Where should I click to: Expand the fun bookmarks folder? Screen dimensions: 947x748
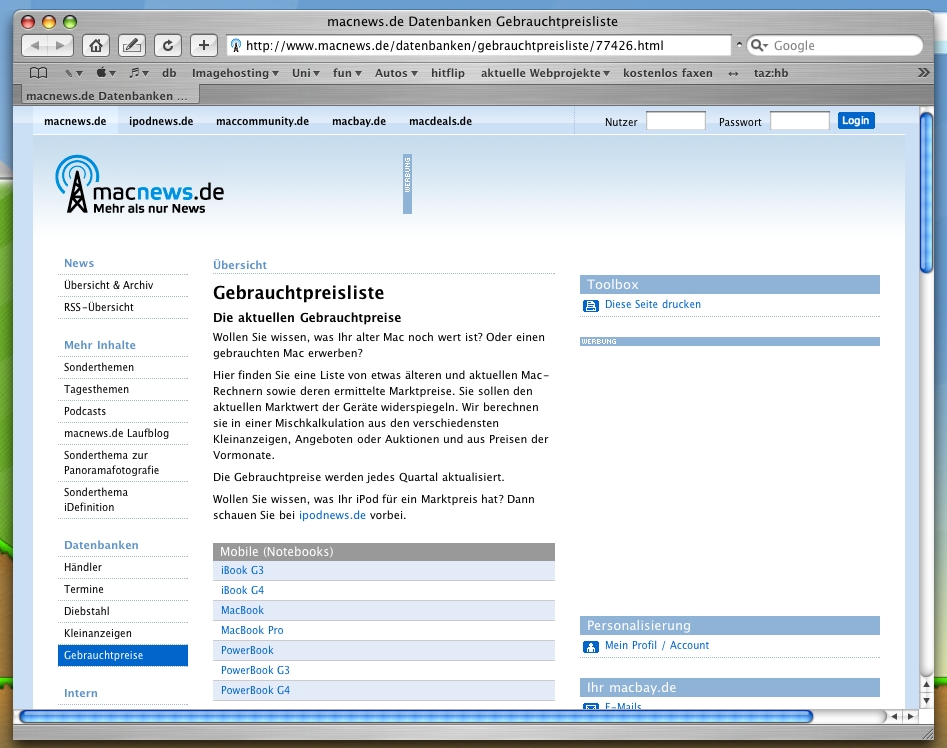pos(347,73)
